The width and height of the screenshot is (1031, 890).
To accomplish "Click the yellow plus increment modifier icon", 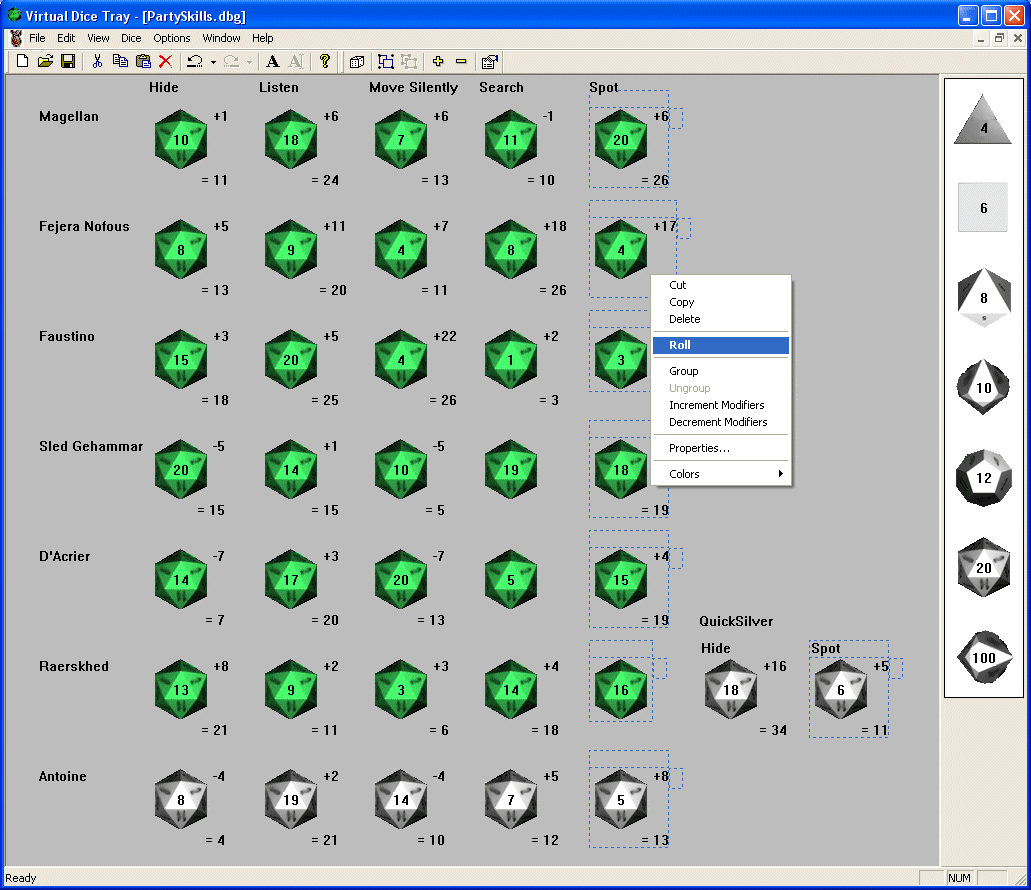I will point(438,61).
